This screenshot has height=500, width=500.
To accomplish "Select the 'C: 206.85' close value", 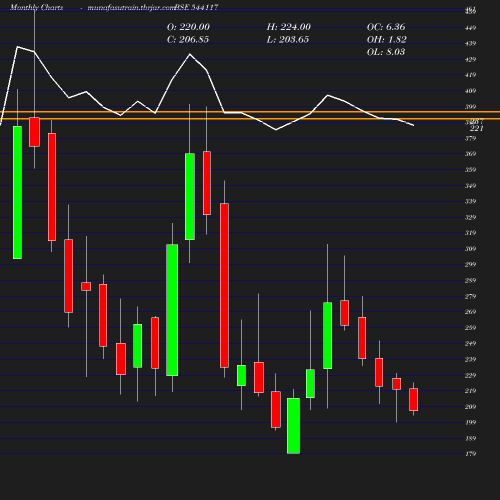I will (188, 40).
